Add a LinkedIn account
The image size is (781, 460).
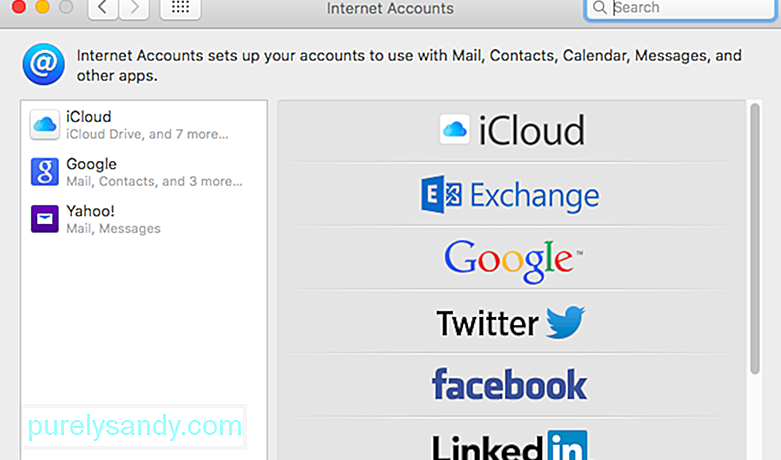coord(512,439)
